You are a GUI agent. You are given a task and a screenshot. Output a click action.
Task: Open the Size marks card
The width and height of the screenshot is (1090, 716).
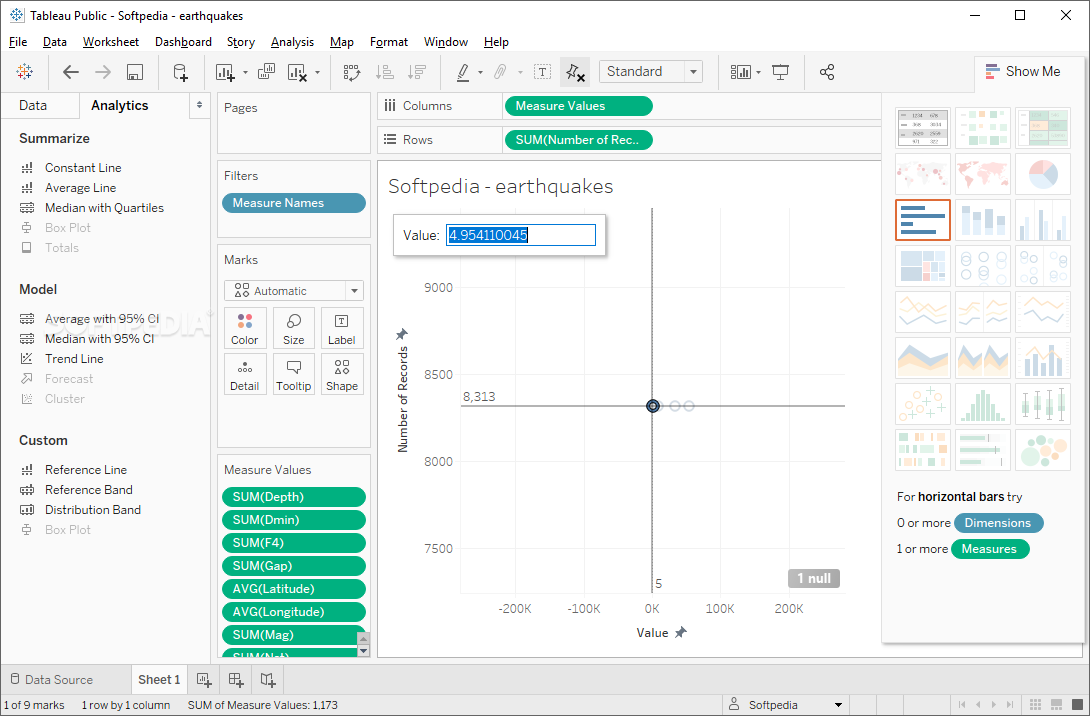tap(293, 328)
